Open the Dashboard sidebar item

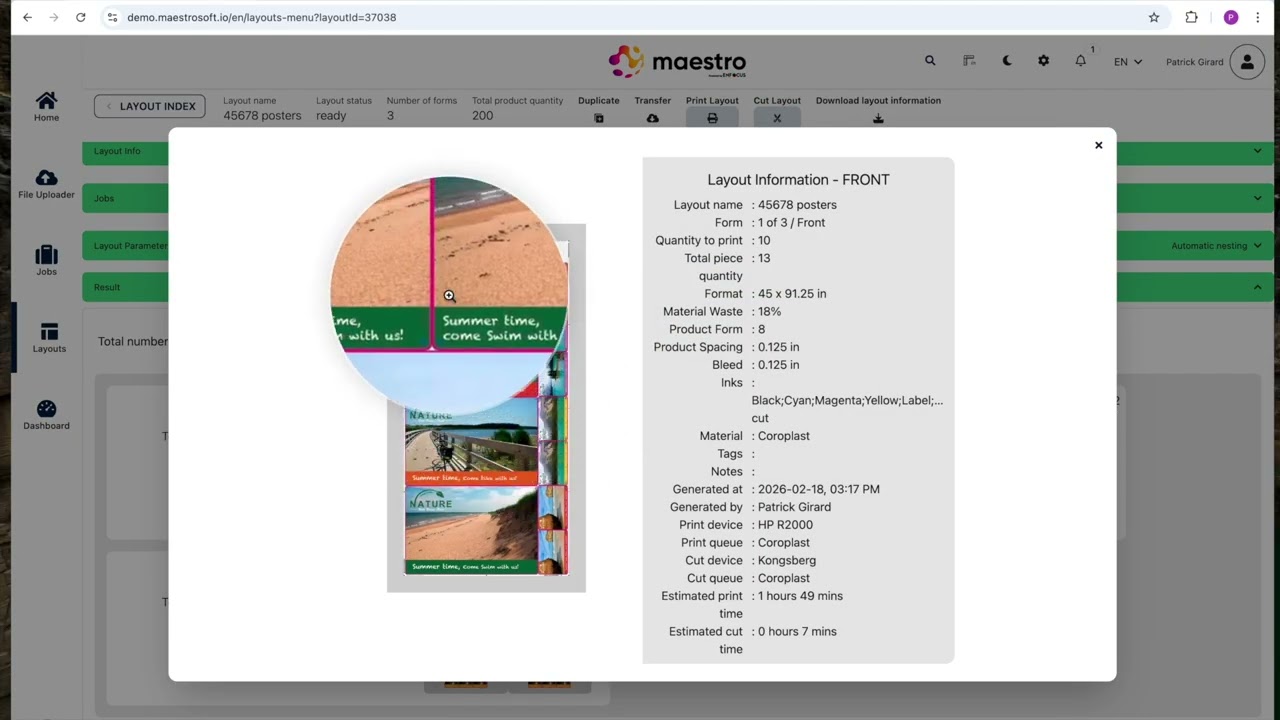46,415
